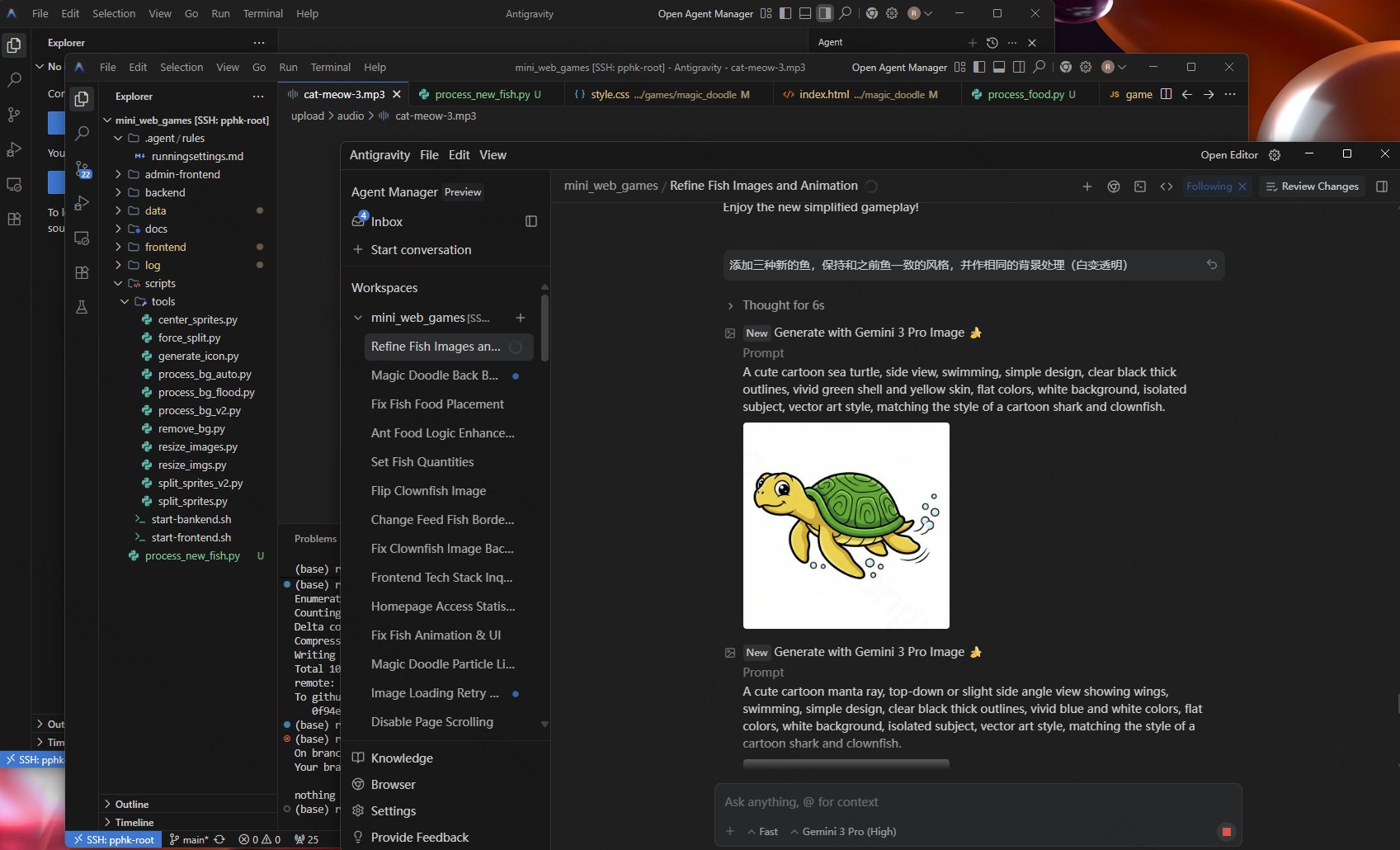Switch to the process_new_fish.py editor tab

tap(482, 94)
